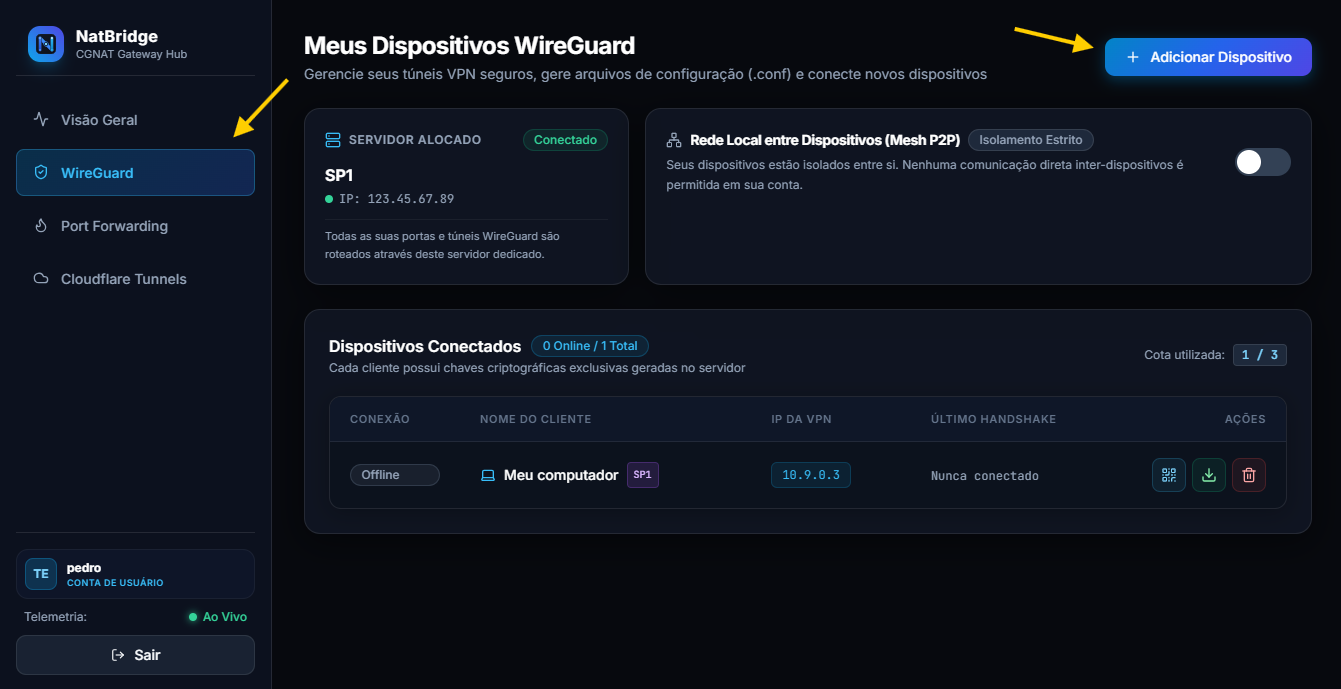Click the Nunca conectado handshake text
The image size is (1341, 689).
click(985, 476)
